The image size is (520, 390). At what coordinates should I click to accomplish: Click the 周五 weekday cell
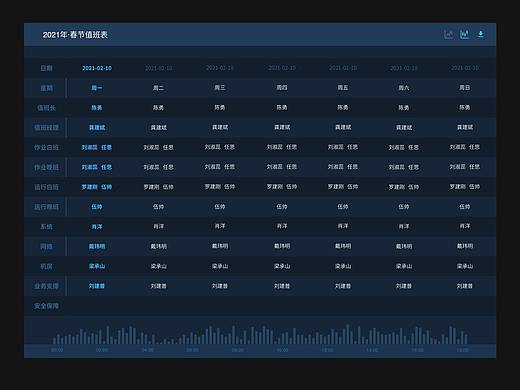[343, 88]
